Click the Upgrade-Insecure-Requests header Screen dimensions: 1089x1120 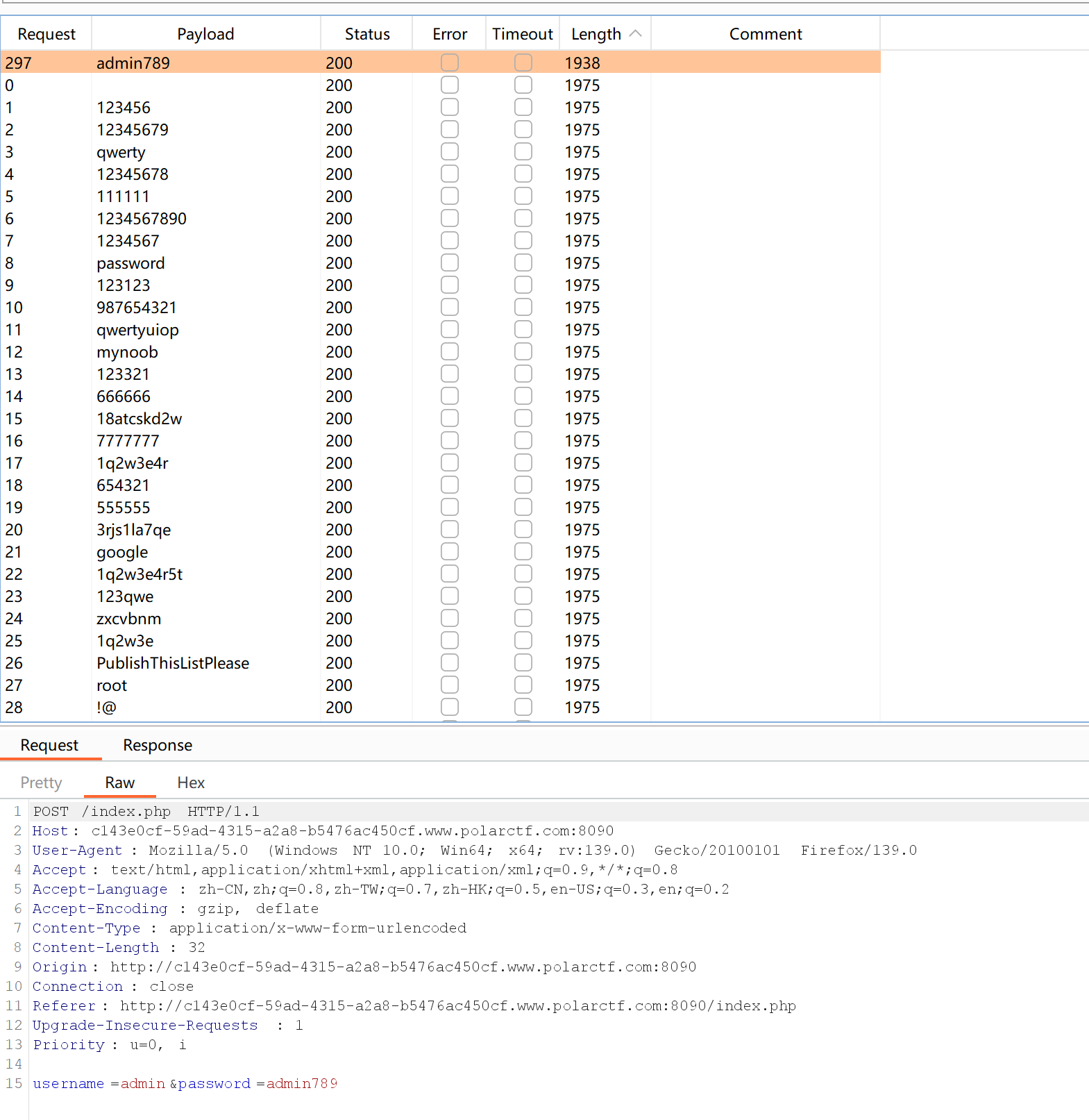tap(168, 1025)
